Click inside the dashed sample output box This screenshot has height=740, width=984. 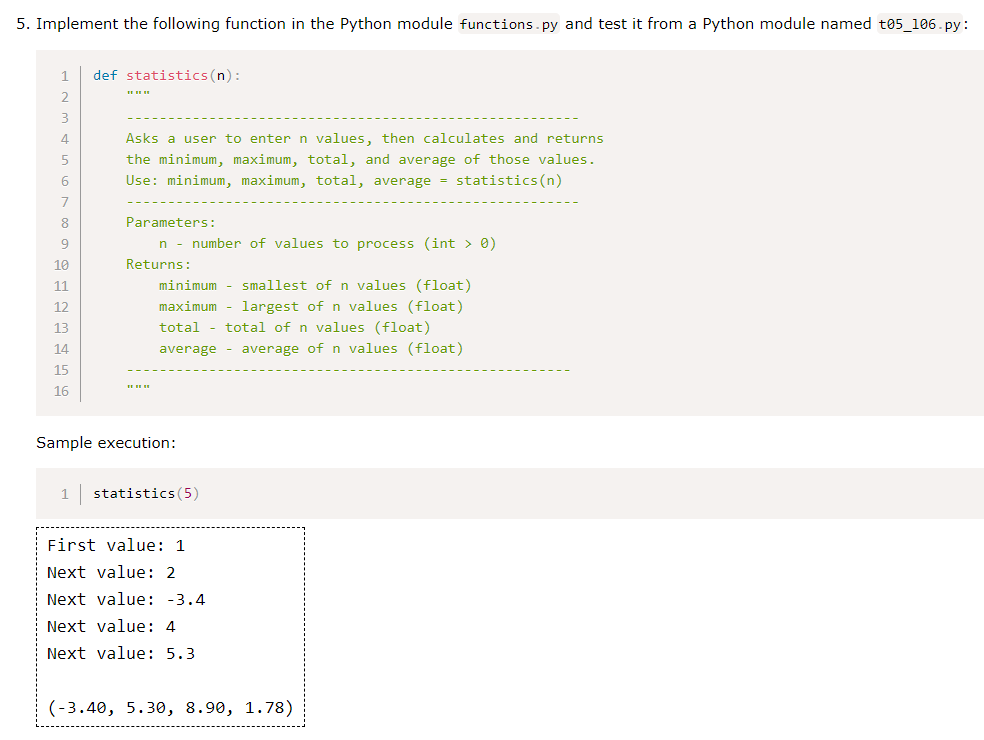tap(170, 625)
